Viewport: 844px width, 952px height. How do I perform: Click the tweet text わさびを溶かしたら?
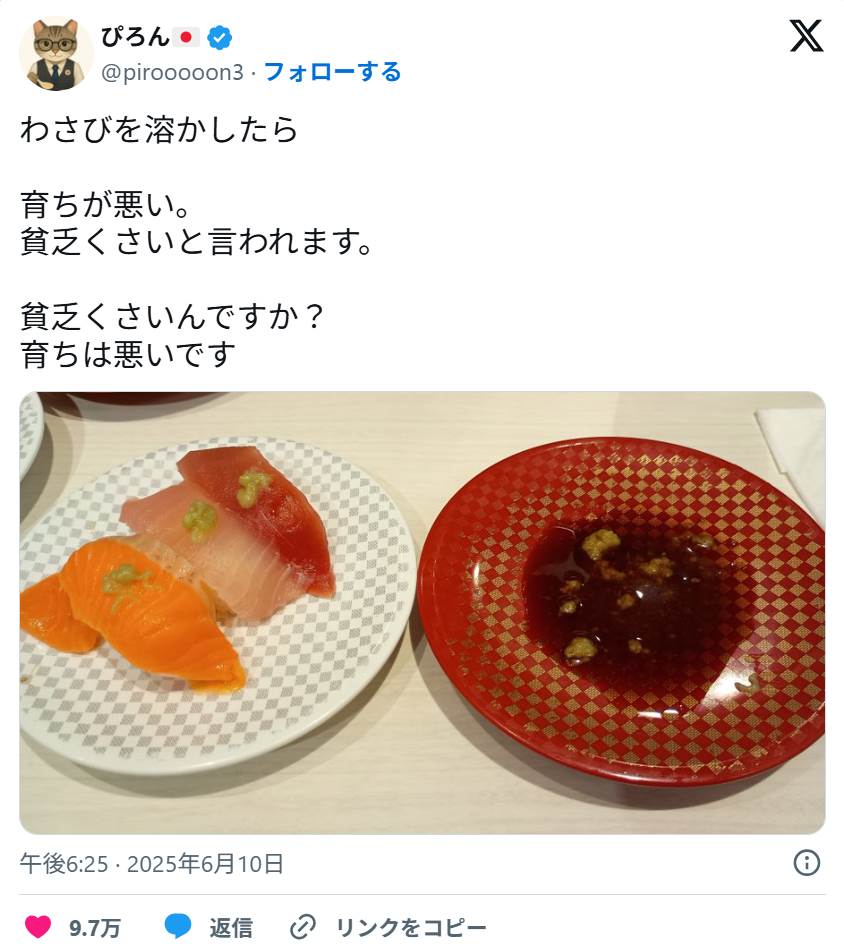(x=159, y=129)
